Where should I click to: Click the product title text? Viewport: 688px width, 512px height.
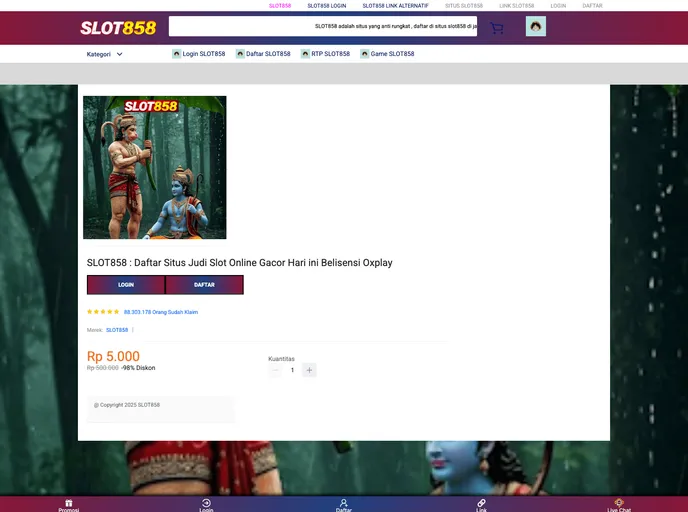point(240,262)
